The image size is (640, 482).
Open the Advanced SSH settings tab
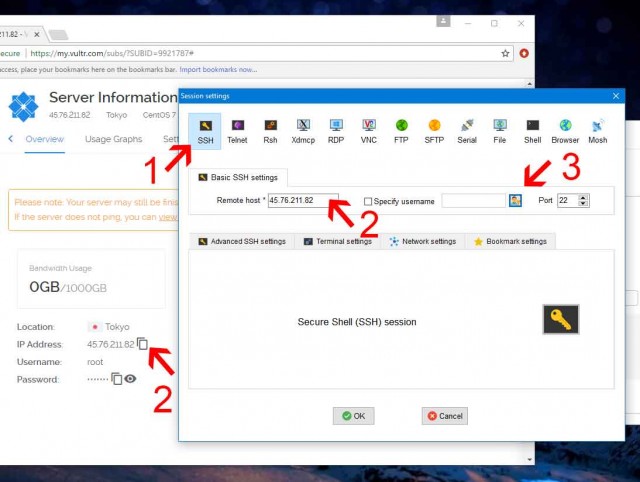[242, 241]
